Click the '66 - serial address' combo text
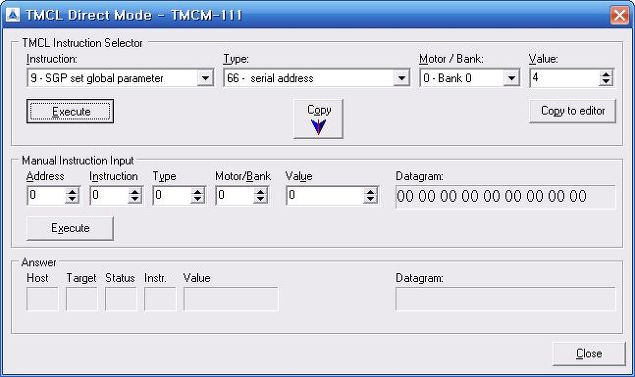Viewport: 635px width, 377px height. point(271,78)
